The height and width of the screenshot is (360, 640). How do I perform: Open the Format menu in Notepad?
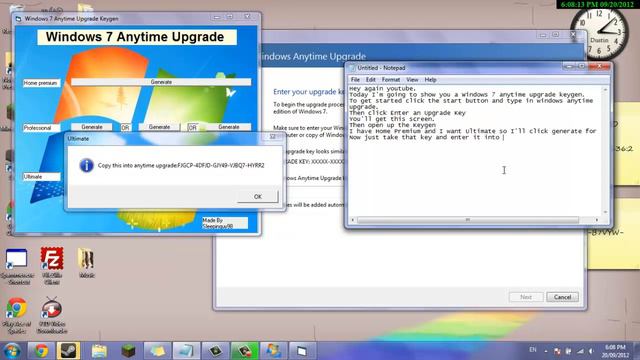[x=391, y=80]
